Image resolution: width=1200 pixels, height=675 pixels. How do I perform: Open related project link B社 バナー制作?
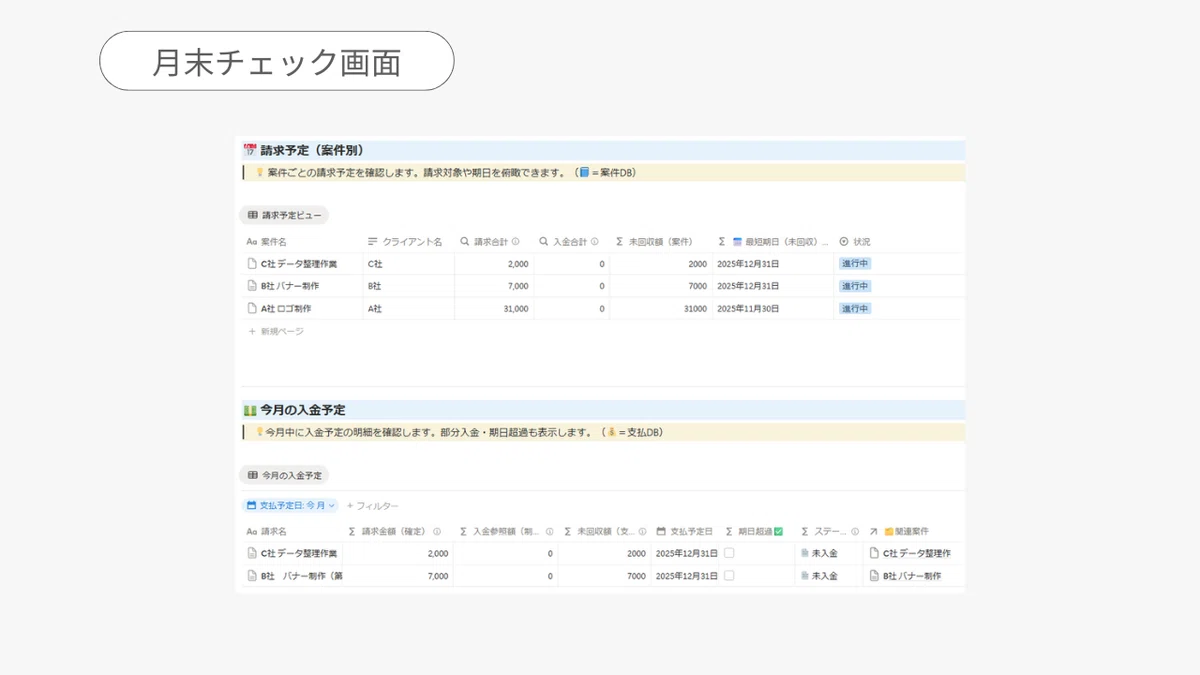point(906,576)
